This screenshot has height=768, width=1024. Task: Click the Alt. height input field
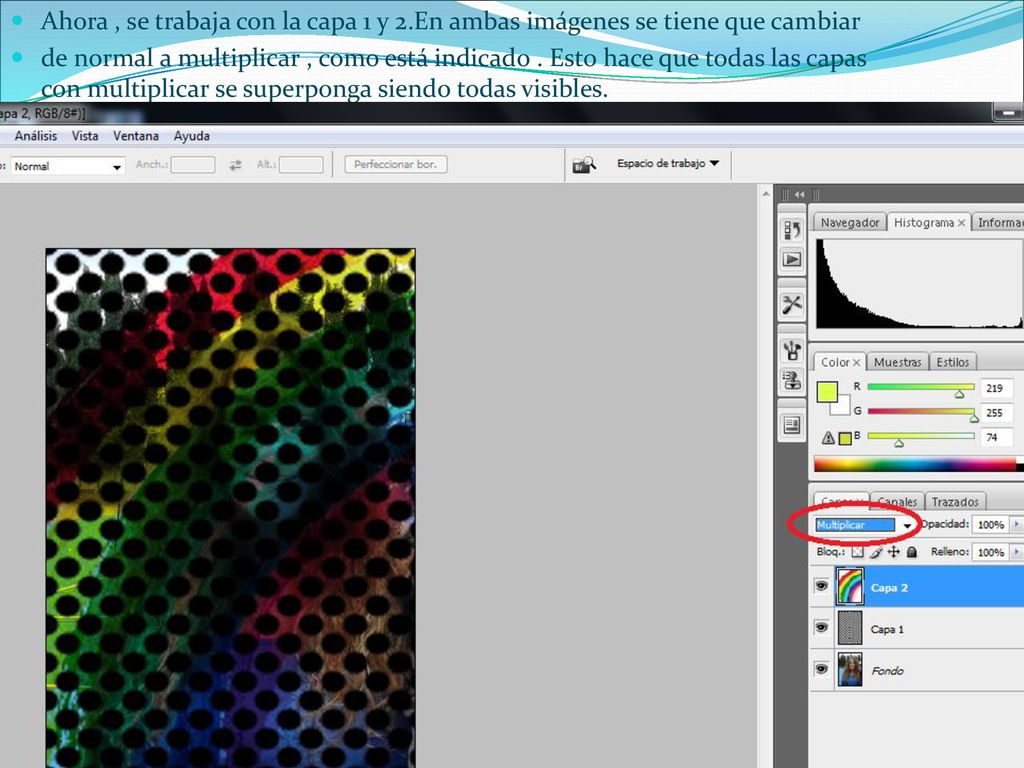[301, 165]
